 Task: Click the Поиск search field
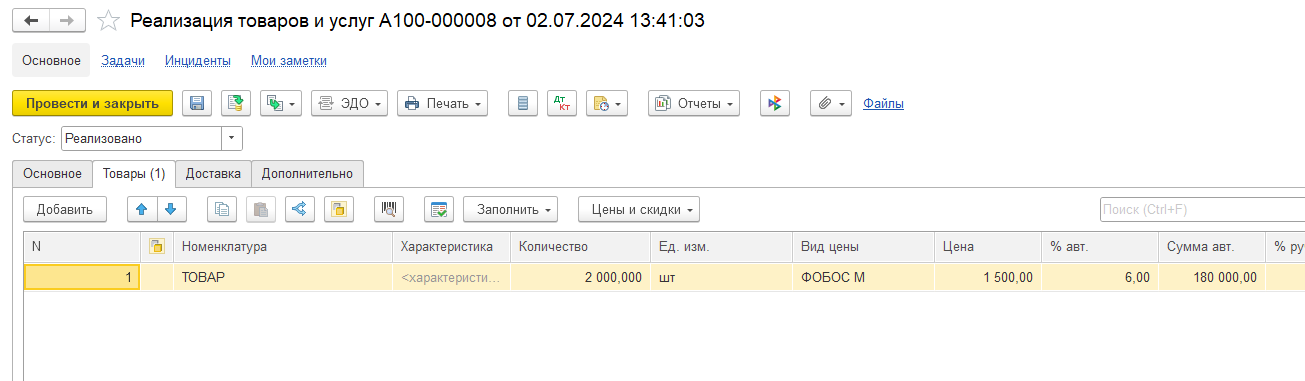coord(1202,209)
